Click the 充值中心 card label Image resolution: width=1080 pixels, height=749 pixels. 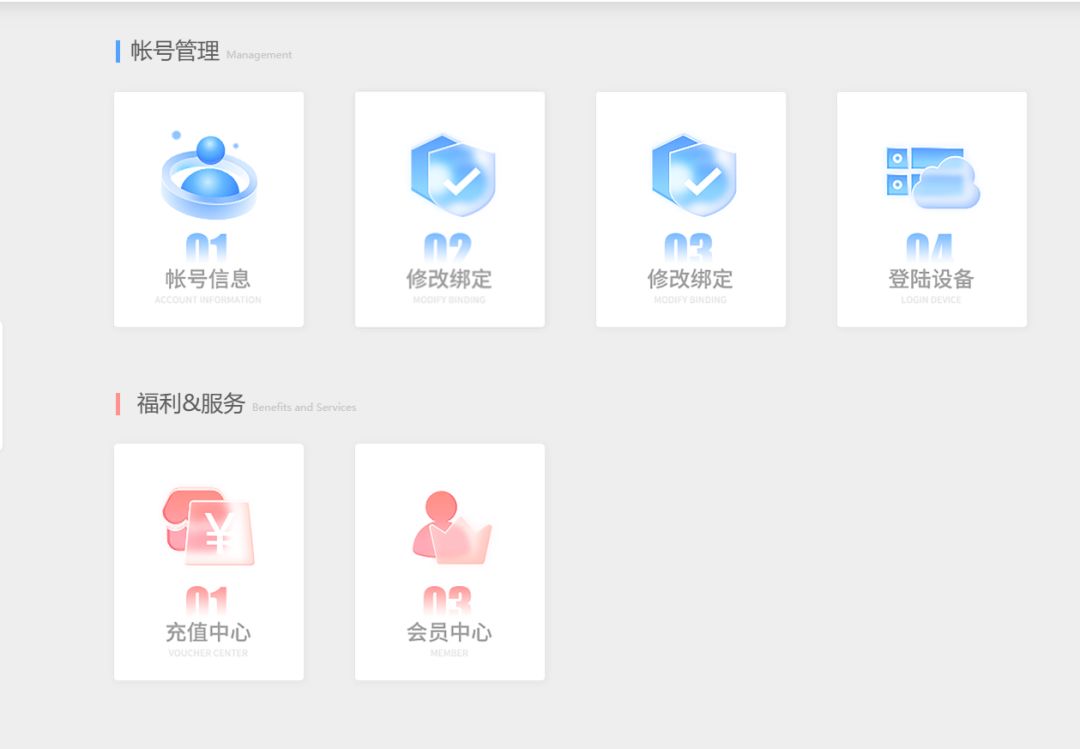pos(208,632)
